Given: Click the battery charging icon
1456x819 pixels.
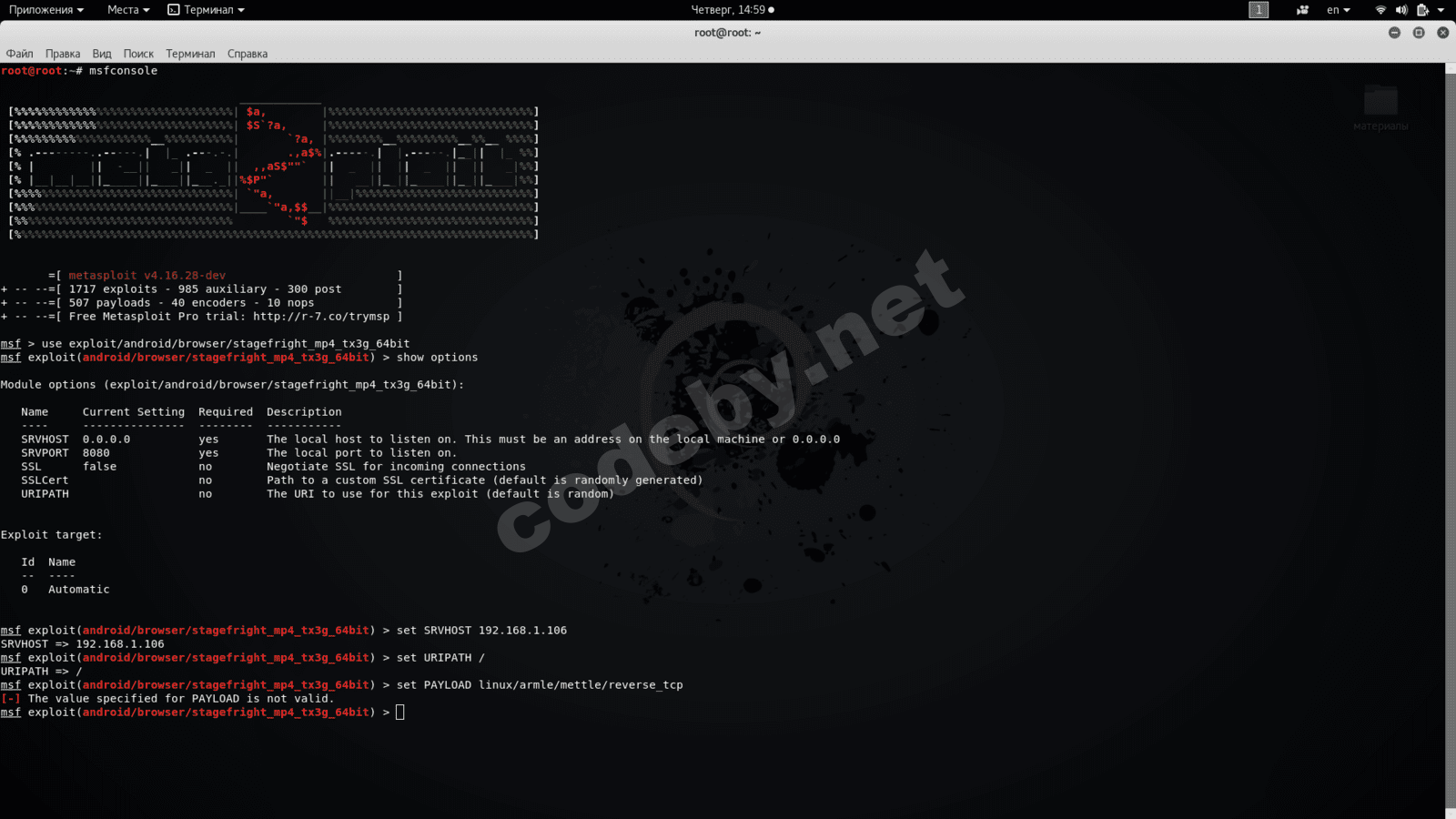Looking at the screenshot, I should [1422, 10].
